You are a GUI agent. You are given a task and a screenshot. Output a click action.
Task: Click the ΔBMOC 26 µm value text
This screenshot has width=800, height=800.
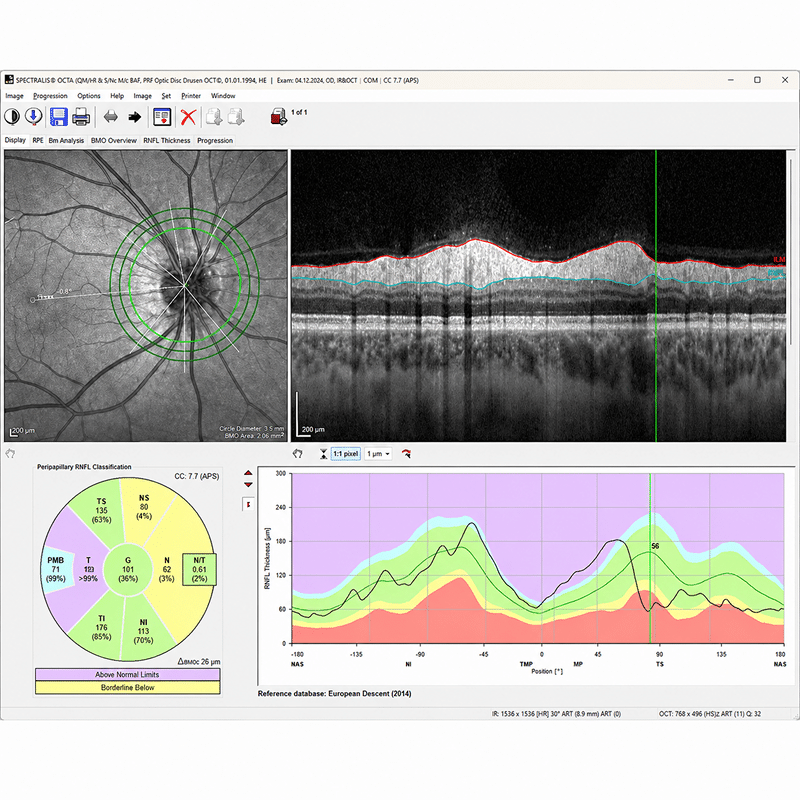pyautogui.click(x=199, y=661)
